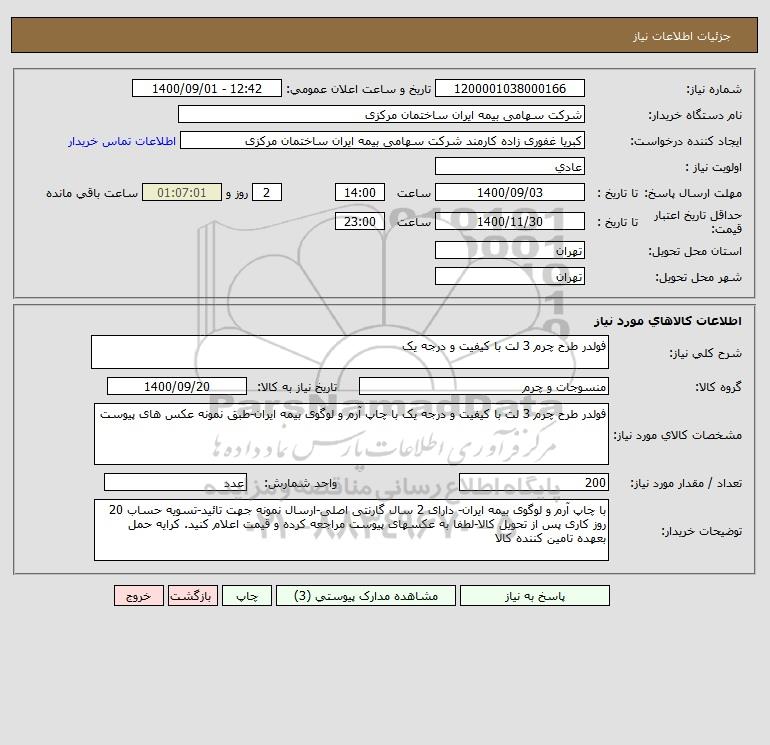Click need date field 1400/09/20
The height and width of the screenshot is (745, 770).
pos(177,386)
